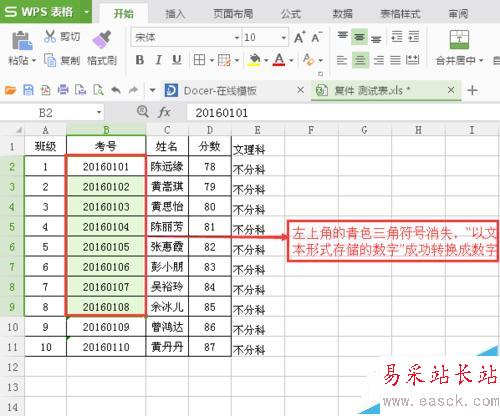Toggle align right
The width and height of the screenshot is (500, 416).
(378, 60)
